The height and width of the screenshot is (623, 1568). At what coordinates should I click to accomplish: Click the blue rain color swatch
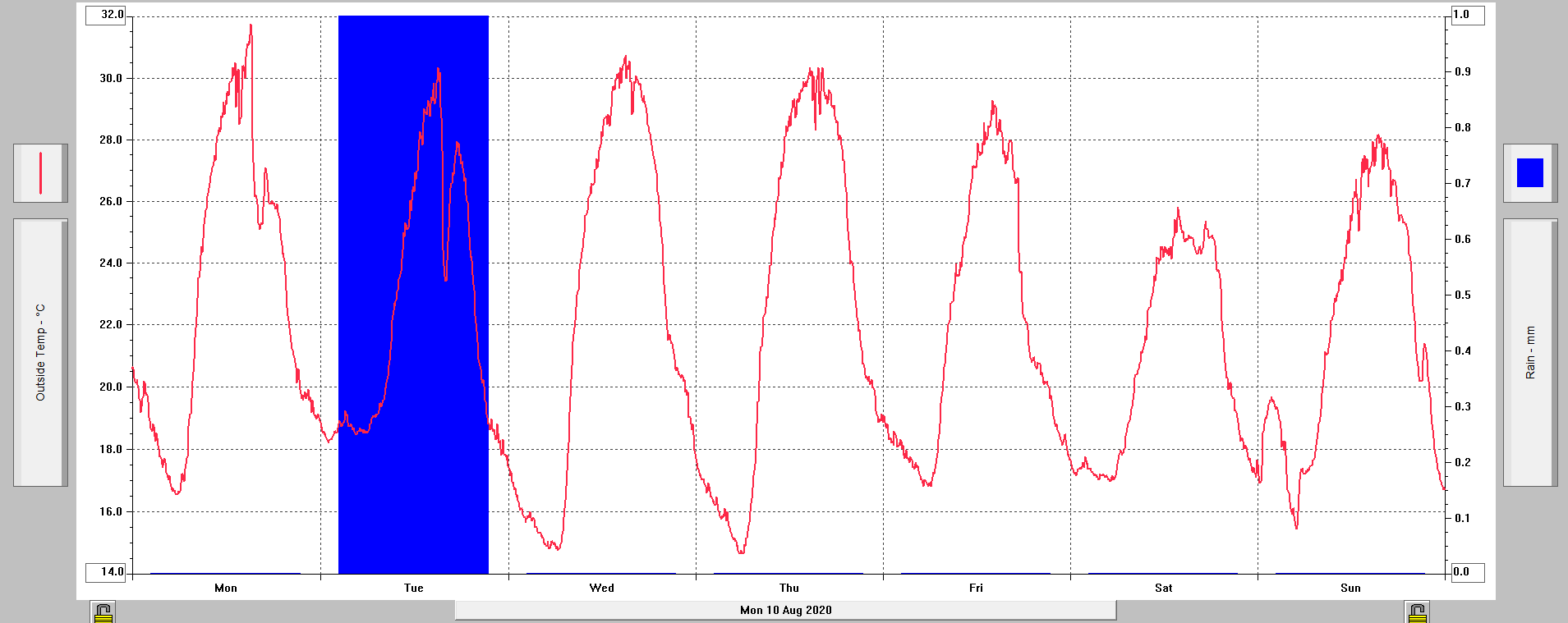click(1529, 173)
